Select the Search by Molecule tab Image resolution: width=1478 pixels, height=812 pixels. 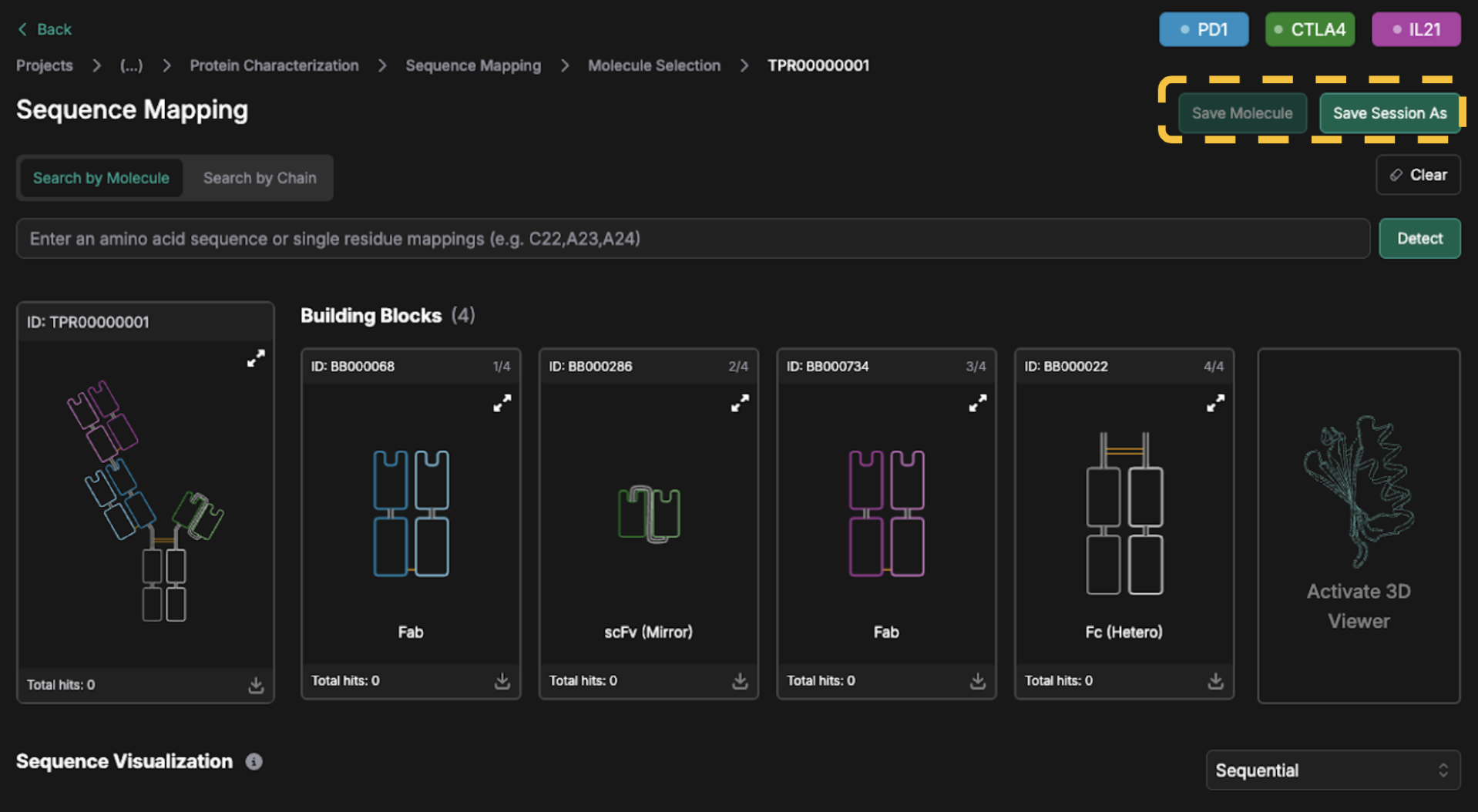coord(101,178)
